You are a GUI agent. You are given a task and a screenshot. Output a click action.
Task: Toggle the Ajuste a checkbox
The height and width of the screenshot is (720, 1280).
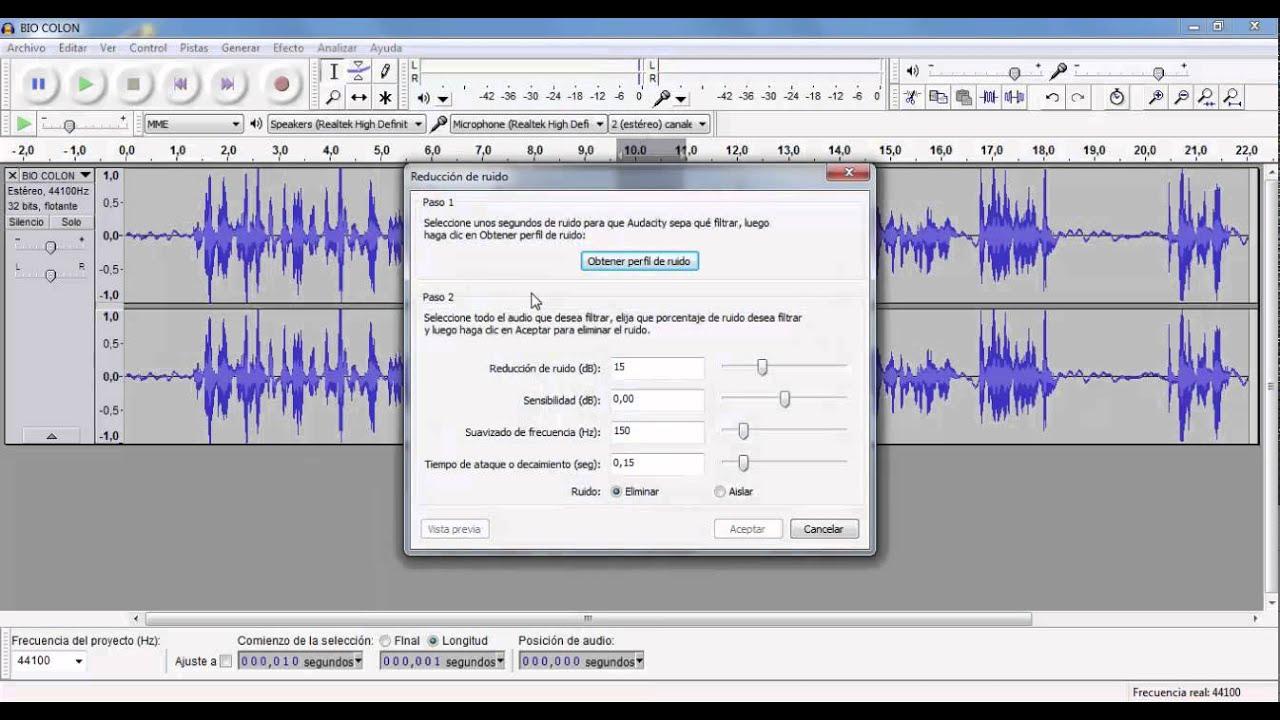point(225,661)
